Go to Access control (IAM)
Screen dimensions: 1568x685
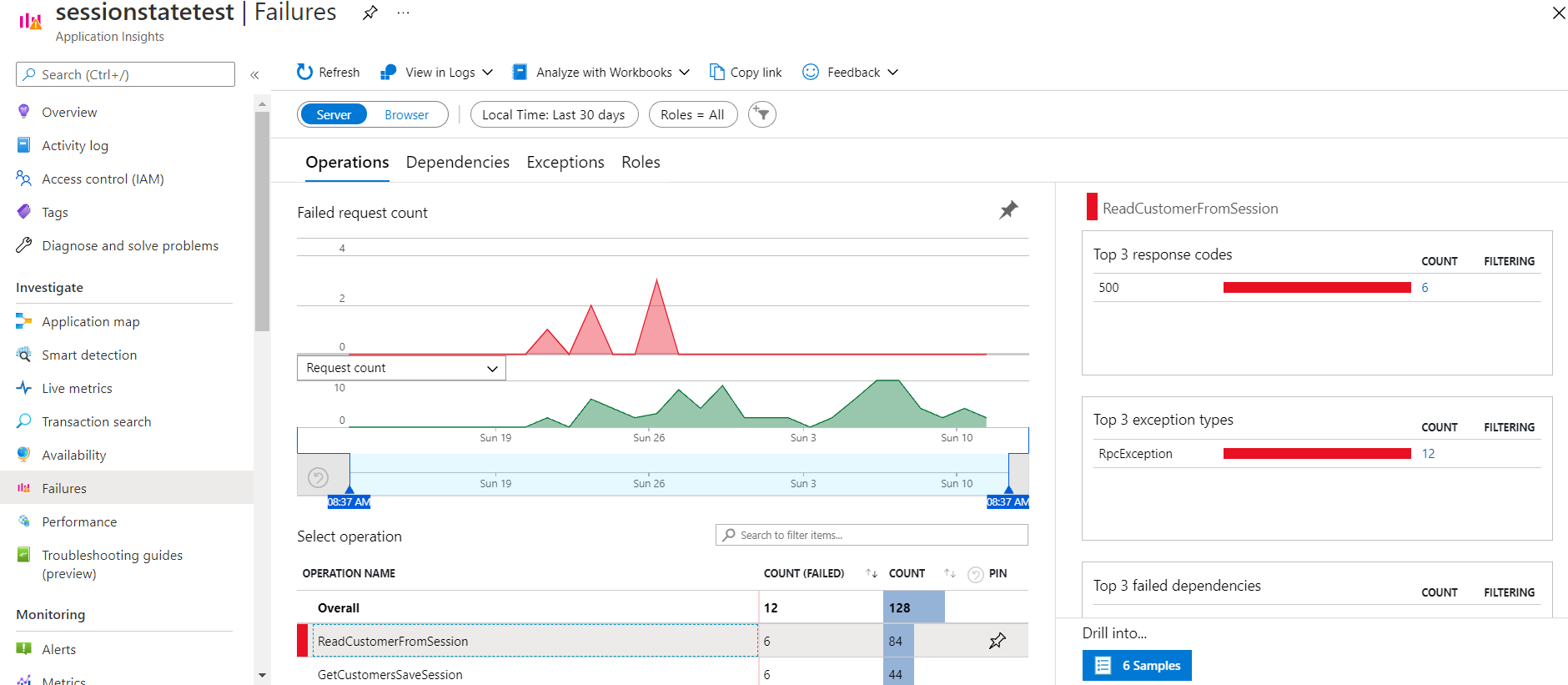pyautogui.click(x=103, y=179)
